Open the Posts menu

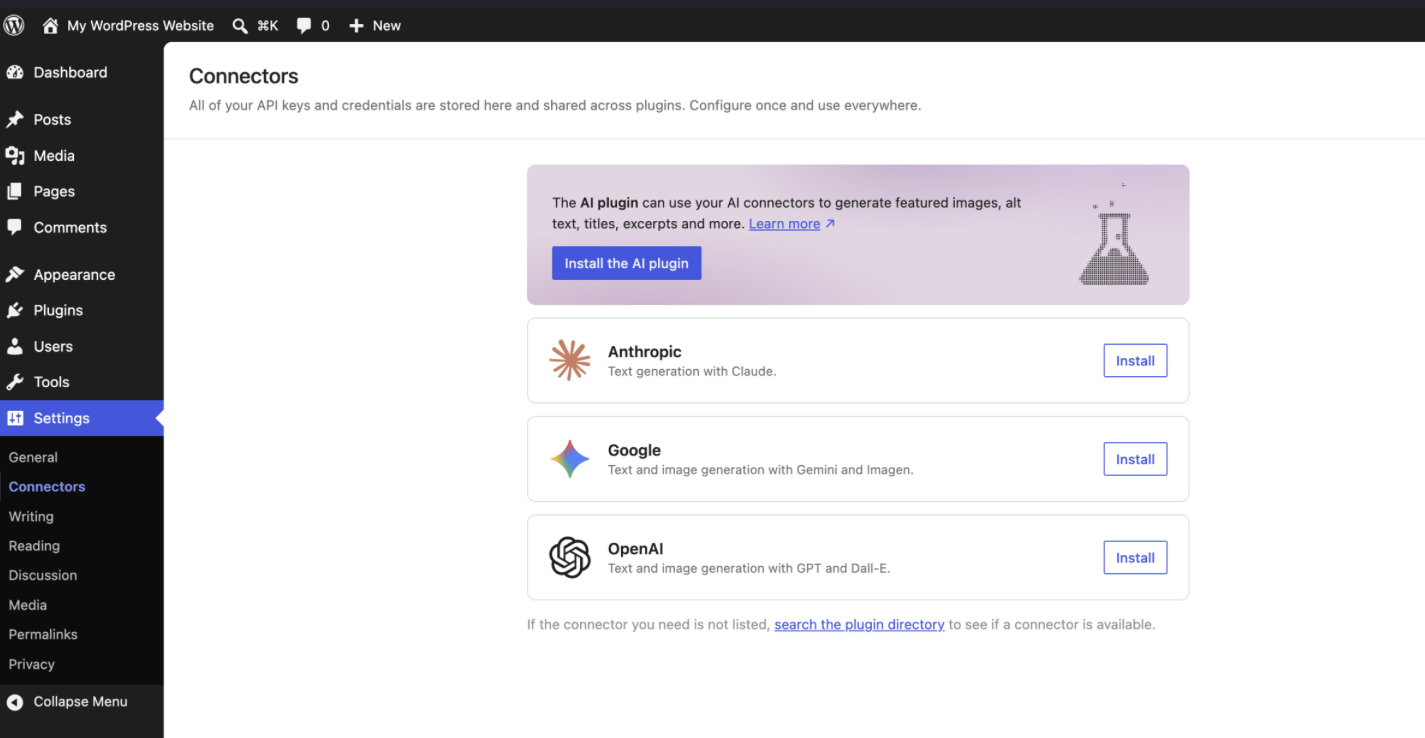(82, 119)
